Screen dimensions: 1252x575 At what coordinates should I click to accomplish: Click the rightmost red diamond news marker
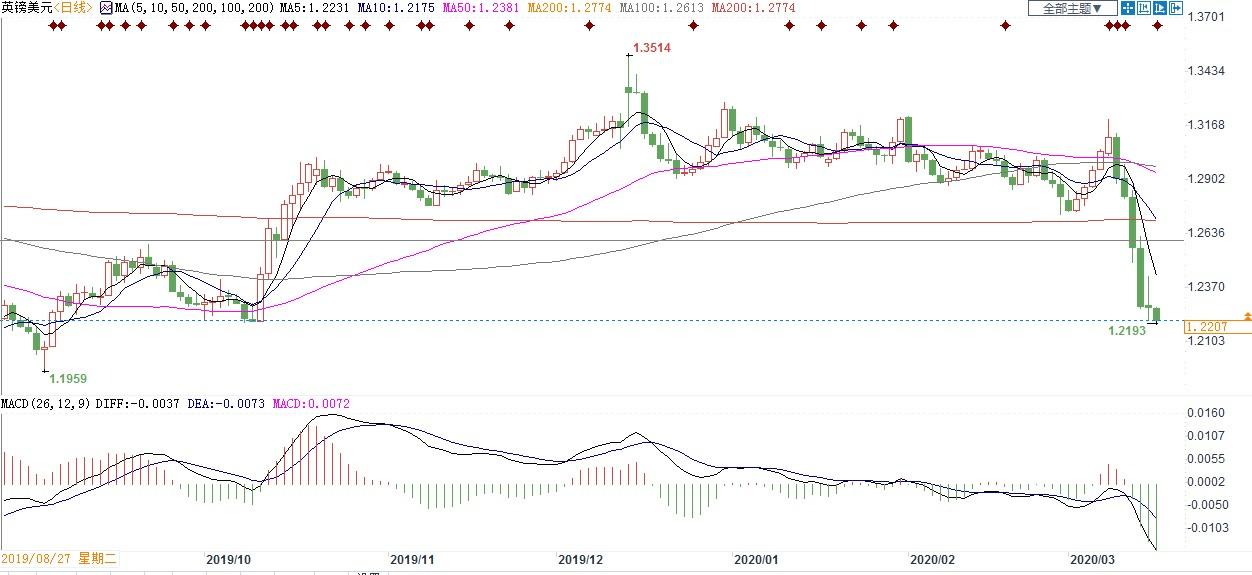1158,25
